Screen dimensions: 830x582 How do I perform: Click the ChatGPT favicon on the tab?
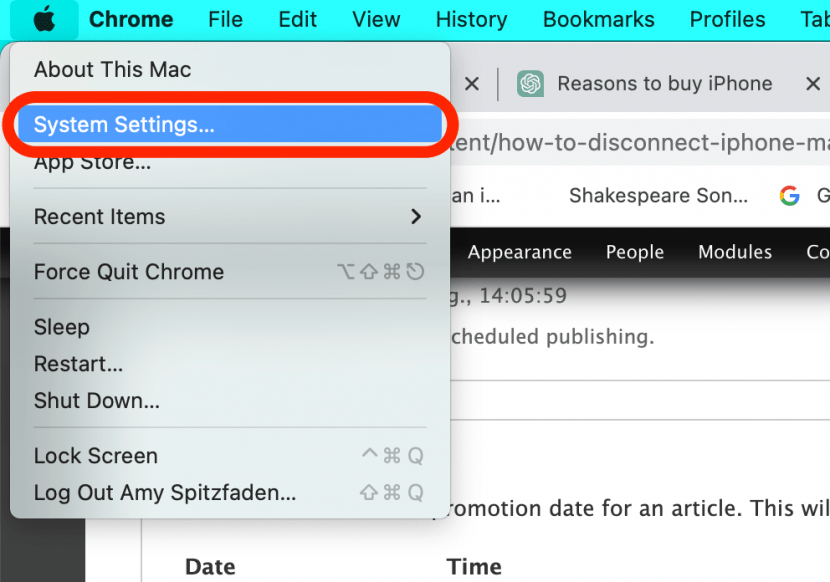click(530, 84)
